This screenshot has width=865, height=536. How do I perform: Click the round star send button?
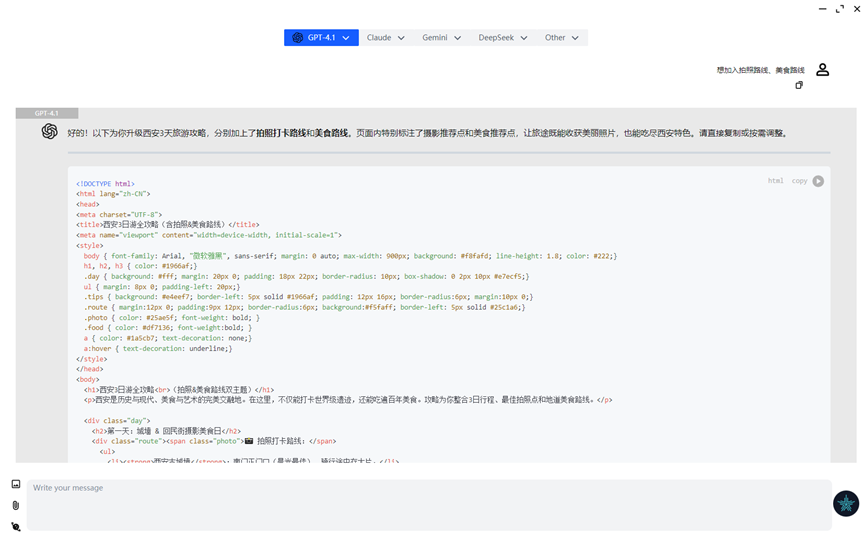tap(846, 503)
